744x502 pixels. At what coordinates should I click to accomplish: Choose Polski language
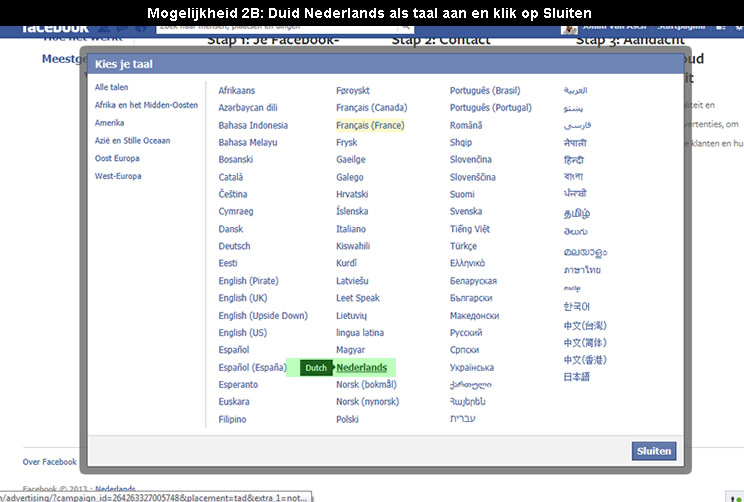[347, 419]
